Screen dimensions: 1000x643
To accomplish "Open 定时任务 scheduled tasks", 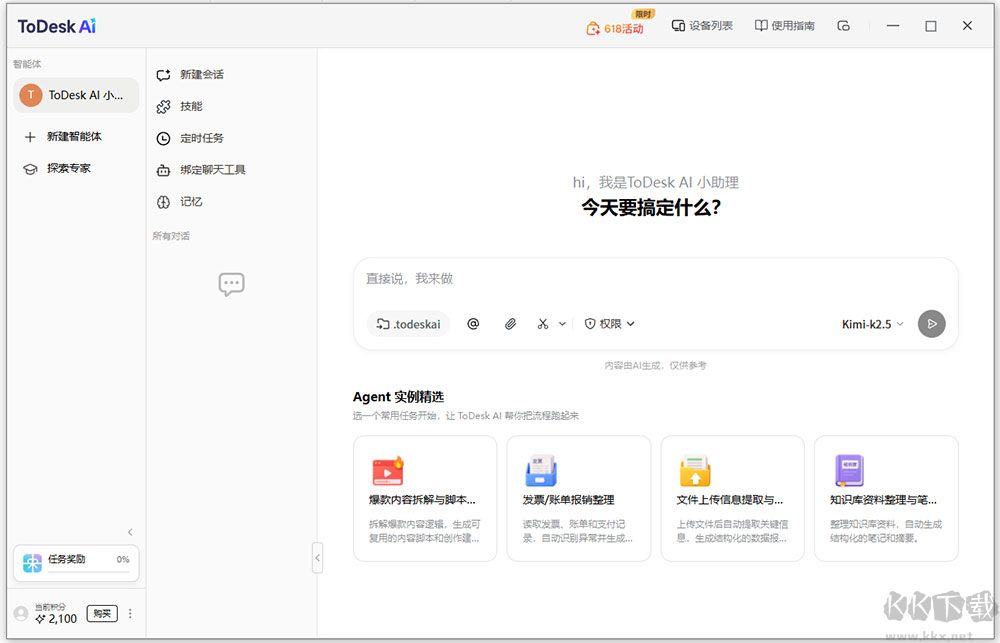I will 202,138.
